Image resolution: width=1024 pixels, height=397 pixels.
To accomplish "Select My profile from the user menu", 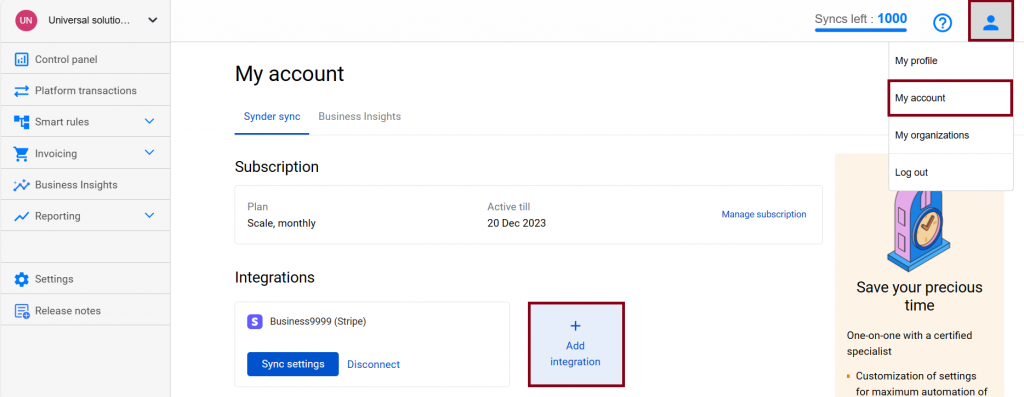I will click(950, 61).
